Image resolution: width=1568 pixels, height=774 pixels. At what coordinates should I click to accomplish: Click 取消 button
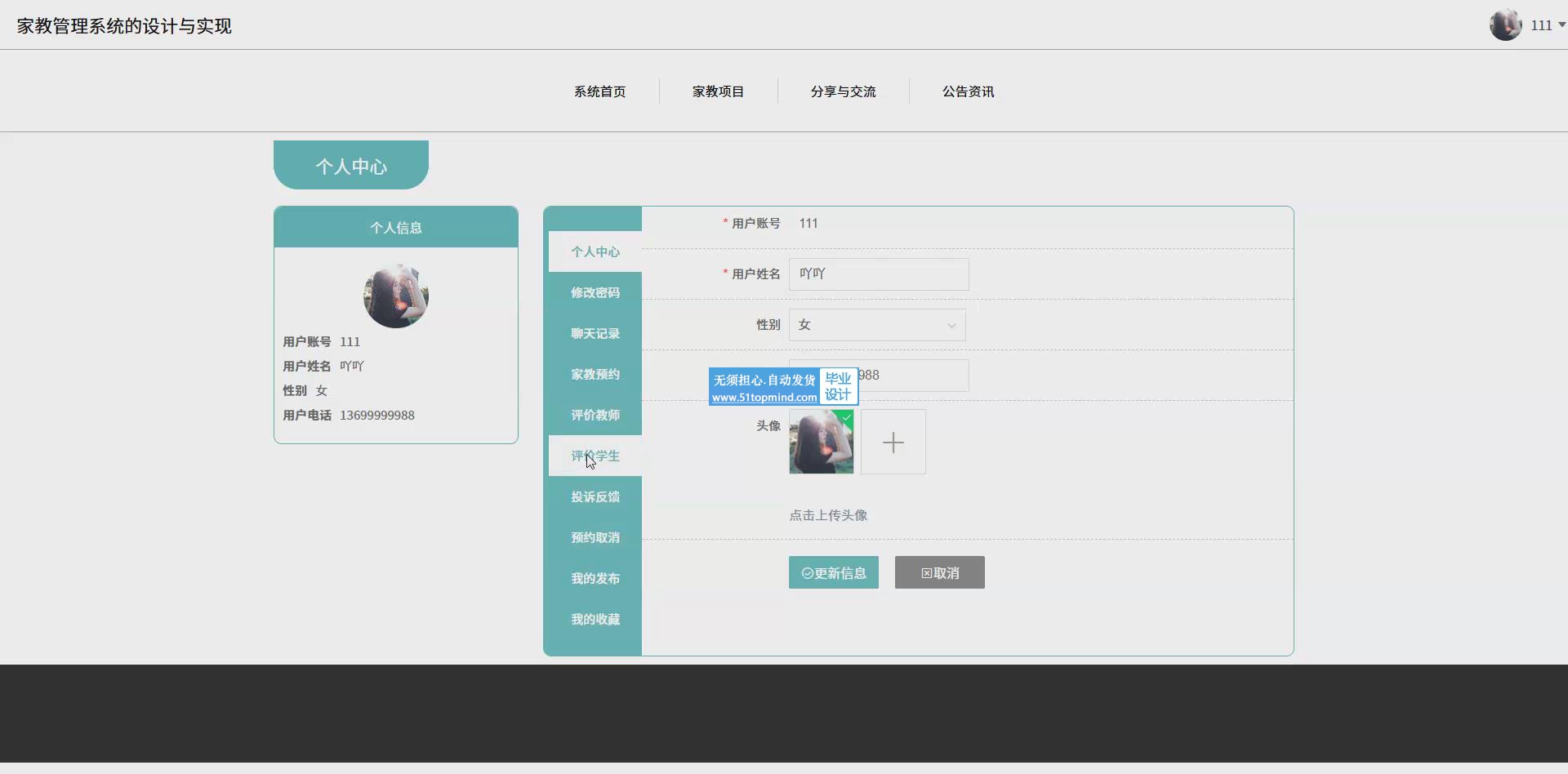click(940, 572)
